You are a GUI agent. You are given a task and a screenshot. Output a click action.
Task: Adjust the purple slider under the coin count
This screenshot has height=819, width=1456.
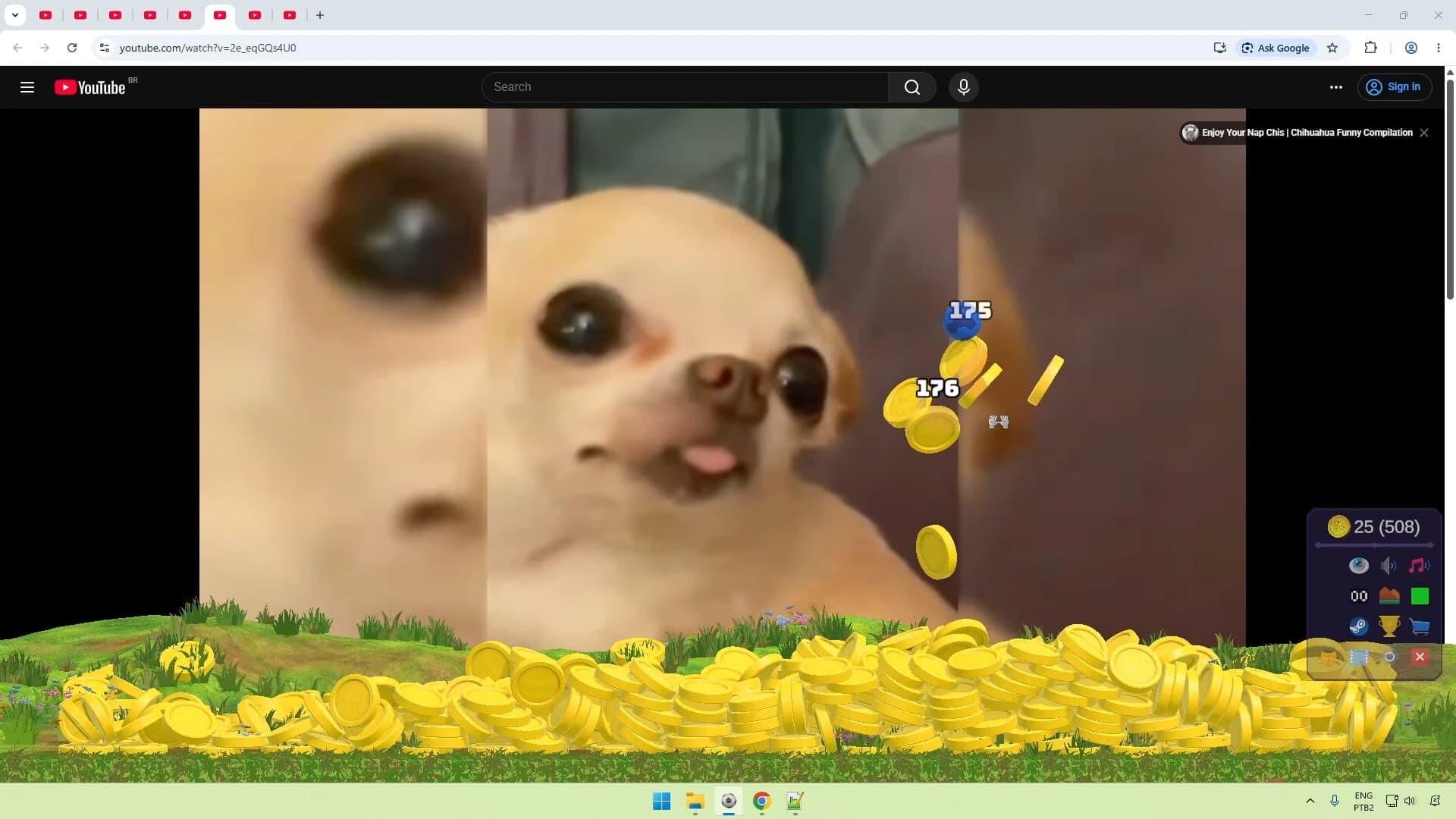coord(1374,544)
